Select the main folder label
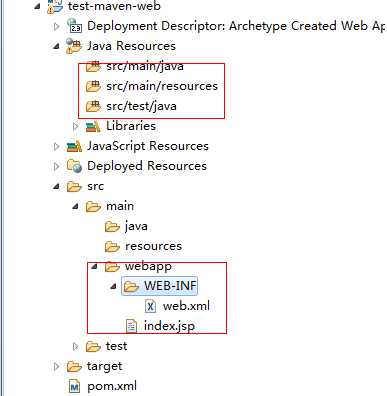The height and width of the screenshot is (396, 387). click(x=120, y=206)
